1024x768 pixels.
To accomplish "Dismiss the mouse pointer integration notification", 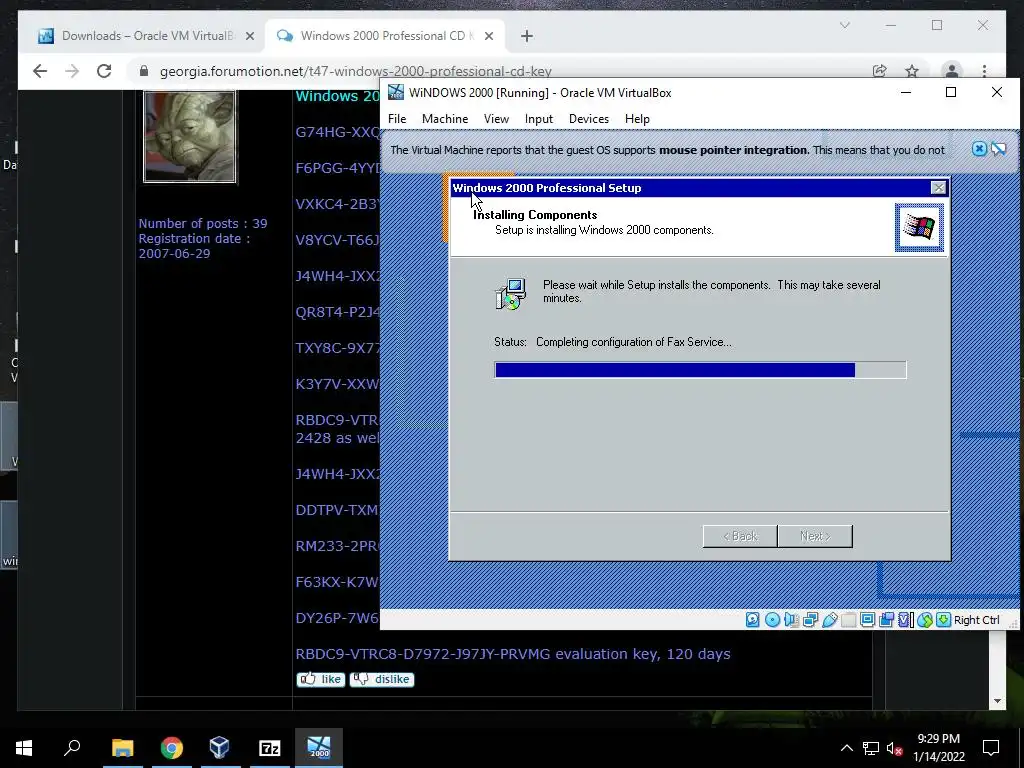I will point(979,149).
